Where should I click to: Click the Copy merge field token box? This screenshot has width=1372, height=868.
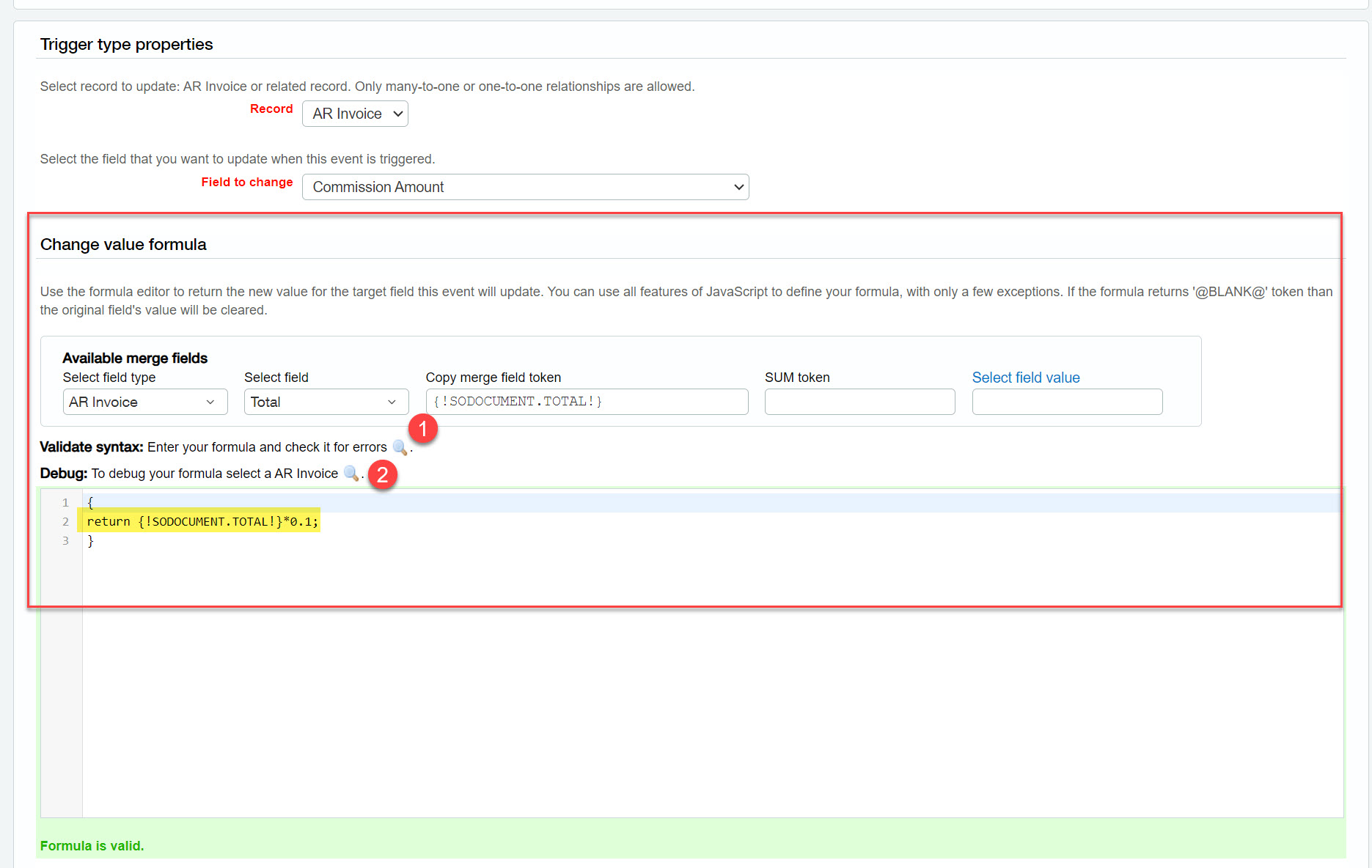pyautogui.click(x=587, y=402)
